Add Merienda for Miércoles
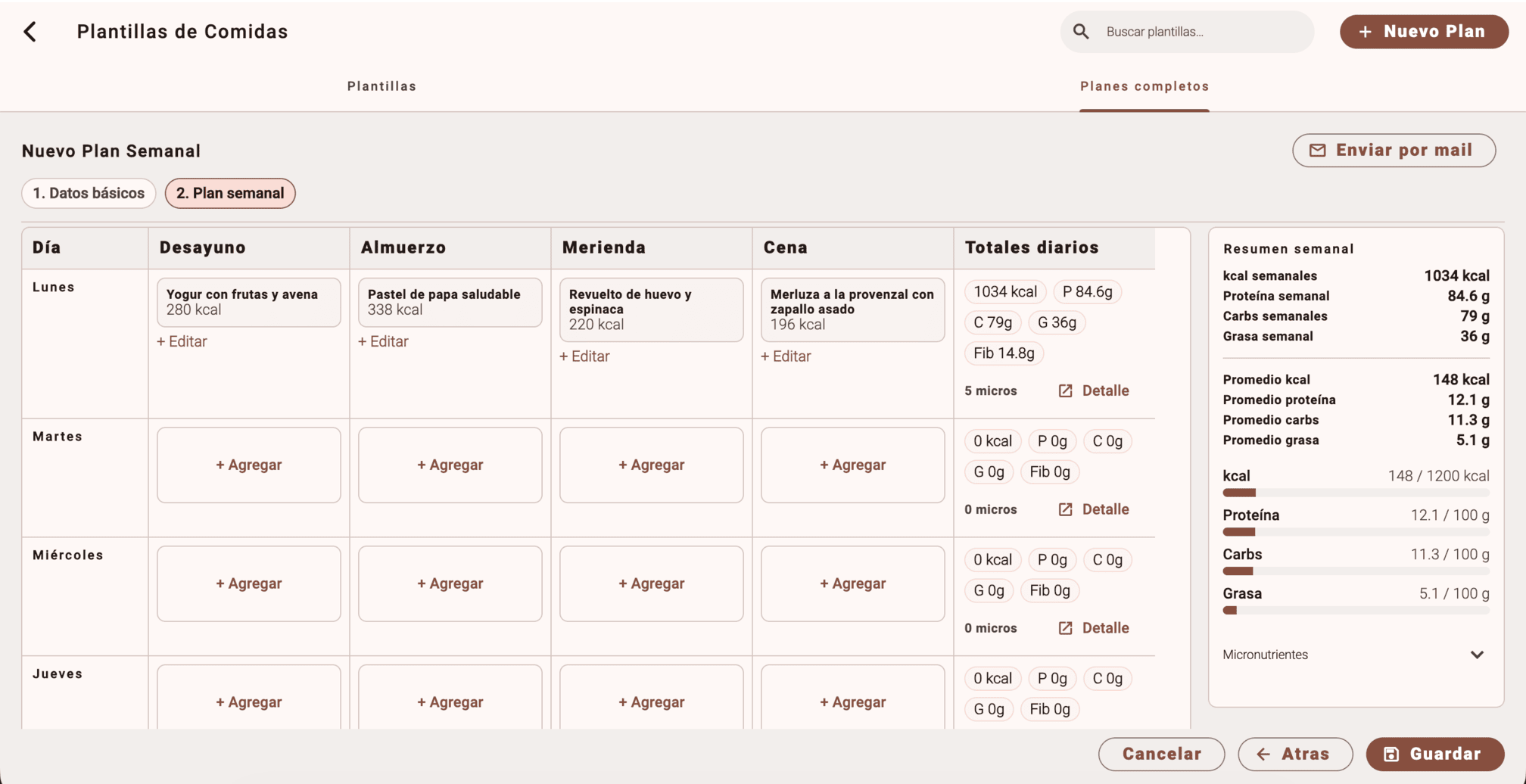1526x784 pixels. pyautogui.click(x=652, y=584)
